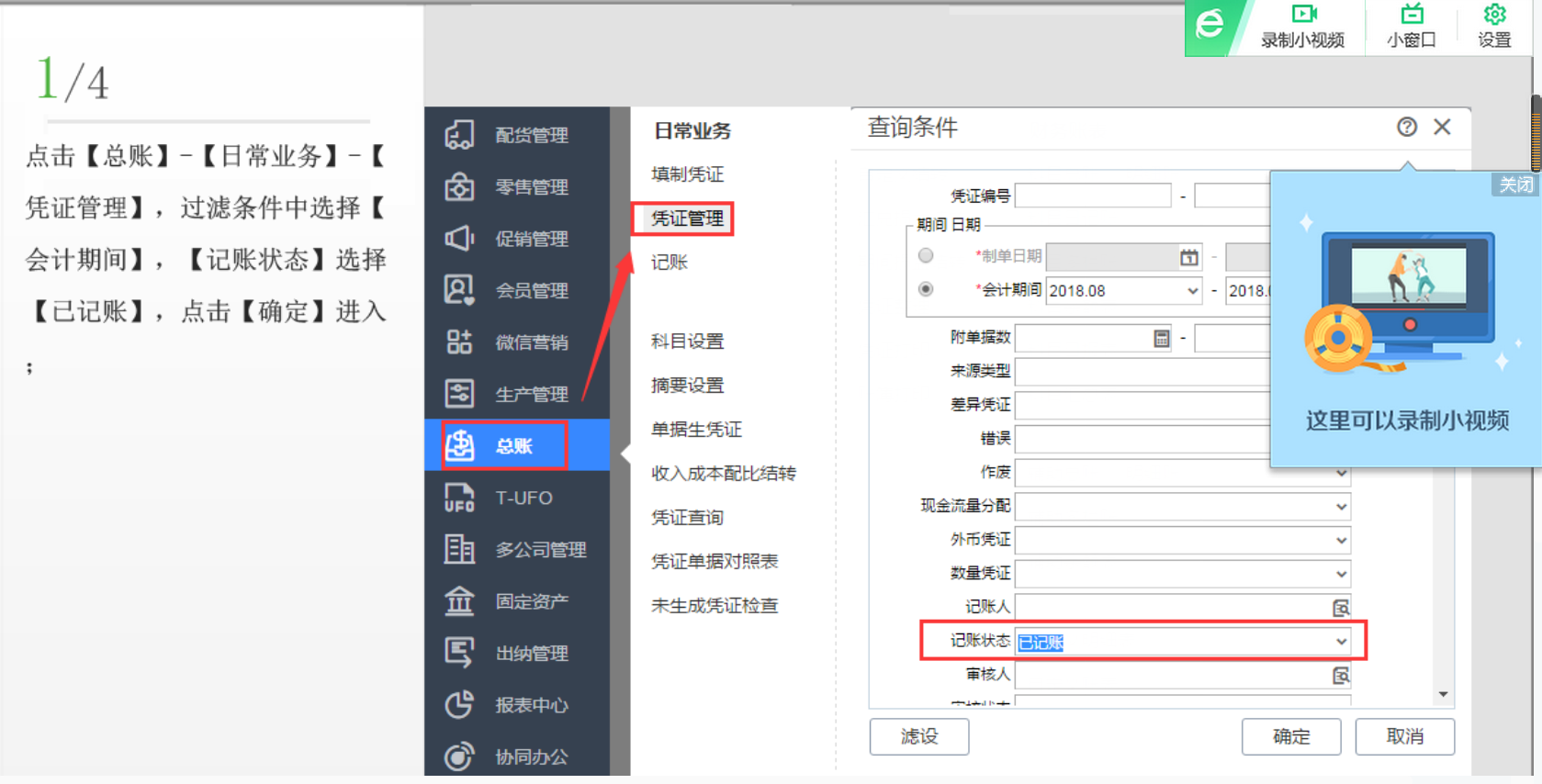Click the green browser e logo
This screenshot has width=1542, height=784.
1210,25
